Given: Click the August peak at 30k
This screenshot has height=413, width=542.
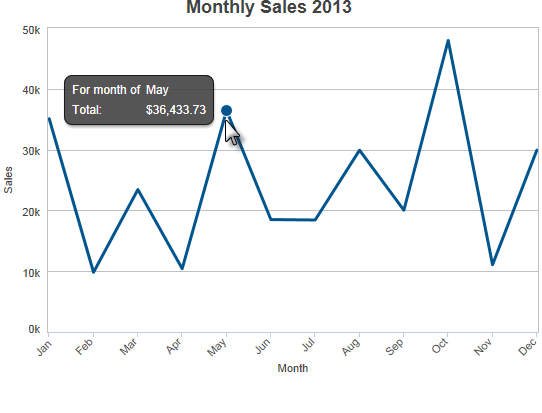Looking at the screenshot, I should click(x=359, y=150).
